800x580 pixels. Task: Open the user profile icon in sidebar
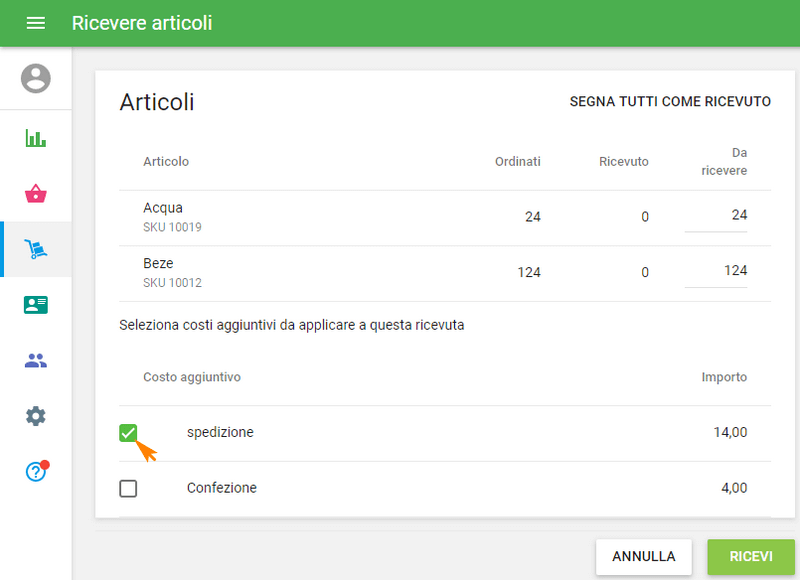(x=36, y=78)
